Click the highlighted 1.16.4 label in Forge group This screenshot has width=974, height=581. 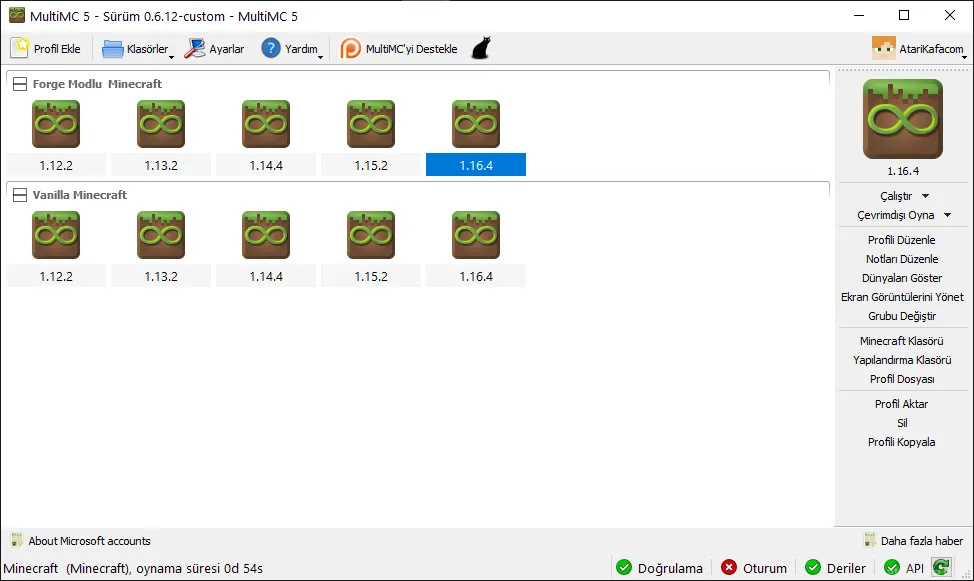coord(476,165)
